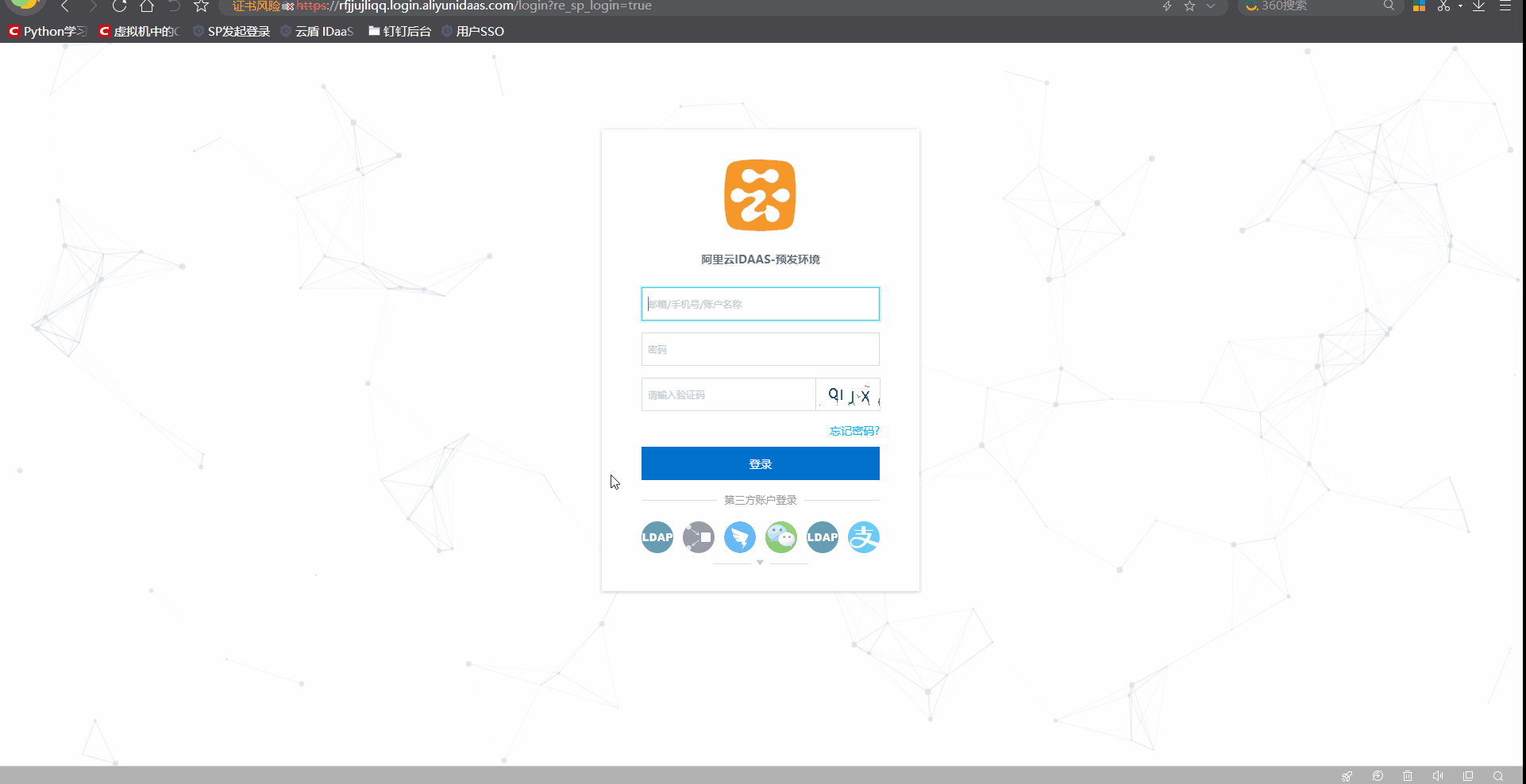Click the rocket accelerator icon in status bar
This screenshot has width=1526, height=784.
1347,776
